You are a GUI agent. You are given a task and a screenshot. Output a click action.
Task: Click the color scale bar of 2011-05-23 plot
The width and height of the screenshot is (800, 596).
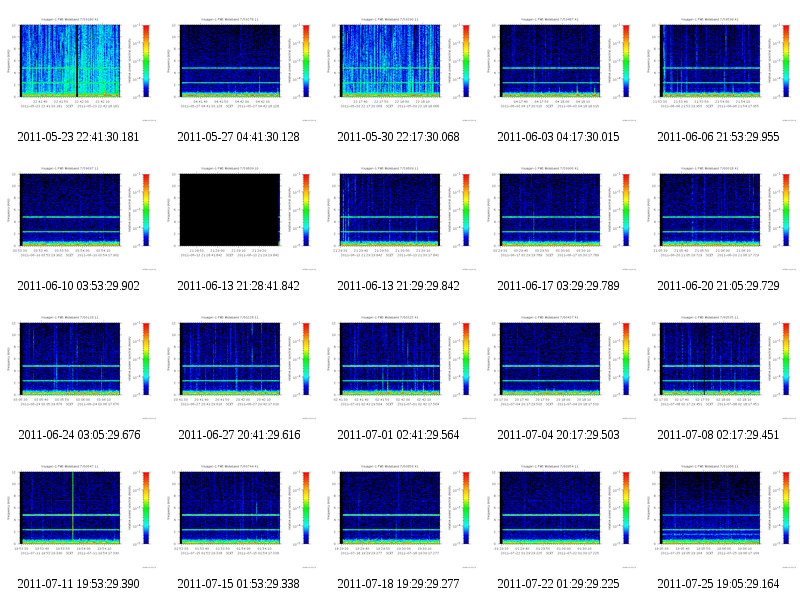pyautogui.click(x=146, y=61)
